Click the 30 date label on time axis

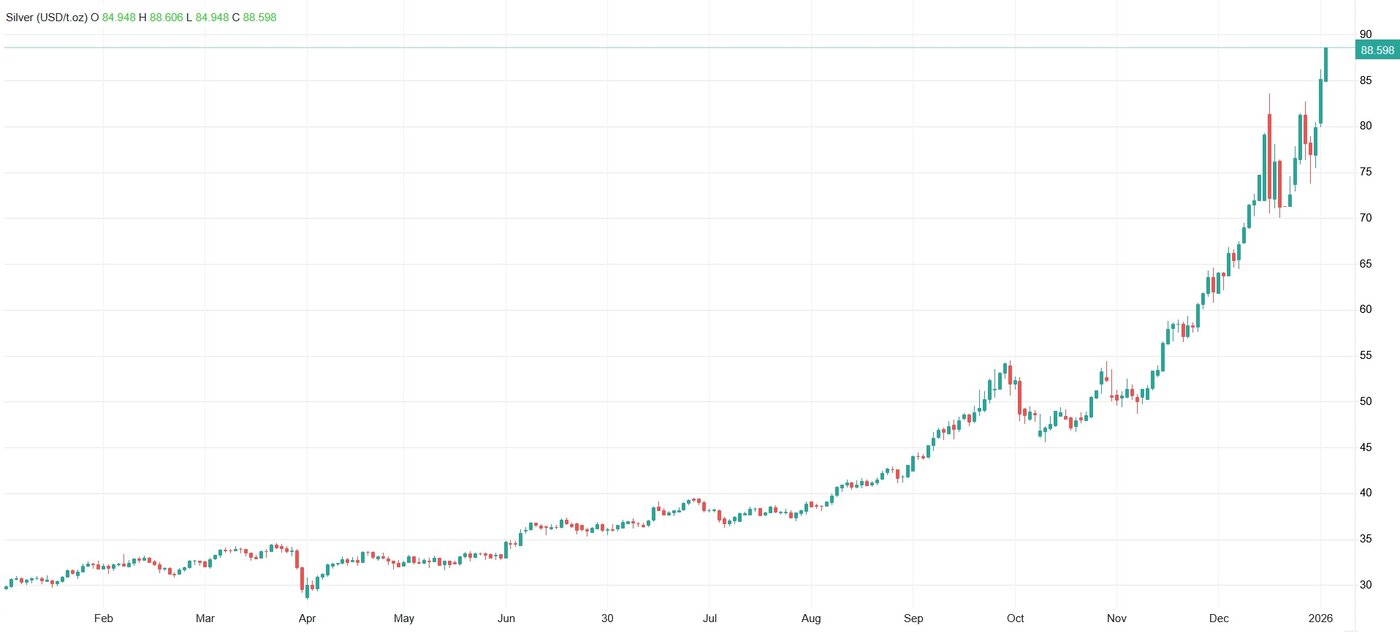(607, 618)
